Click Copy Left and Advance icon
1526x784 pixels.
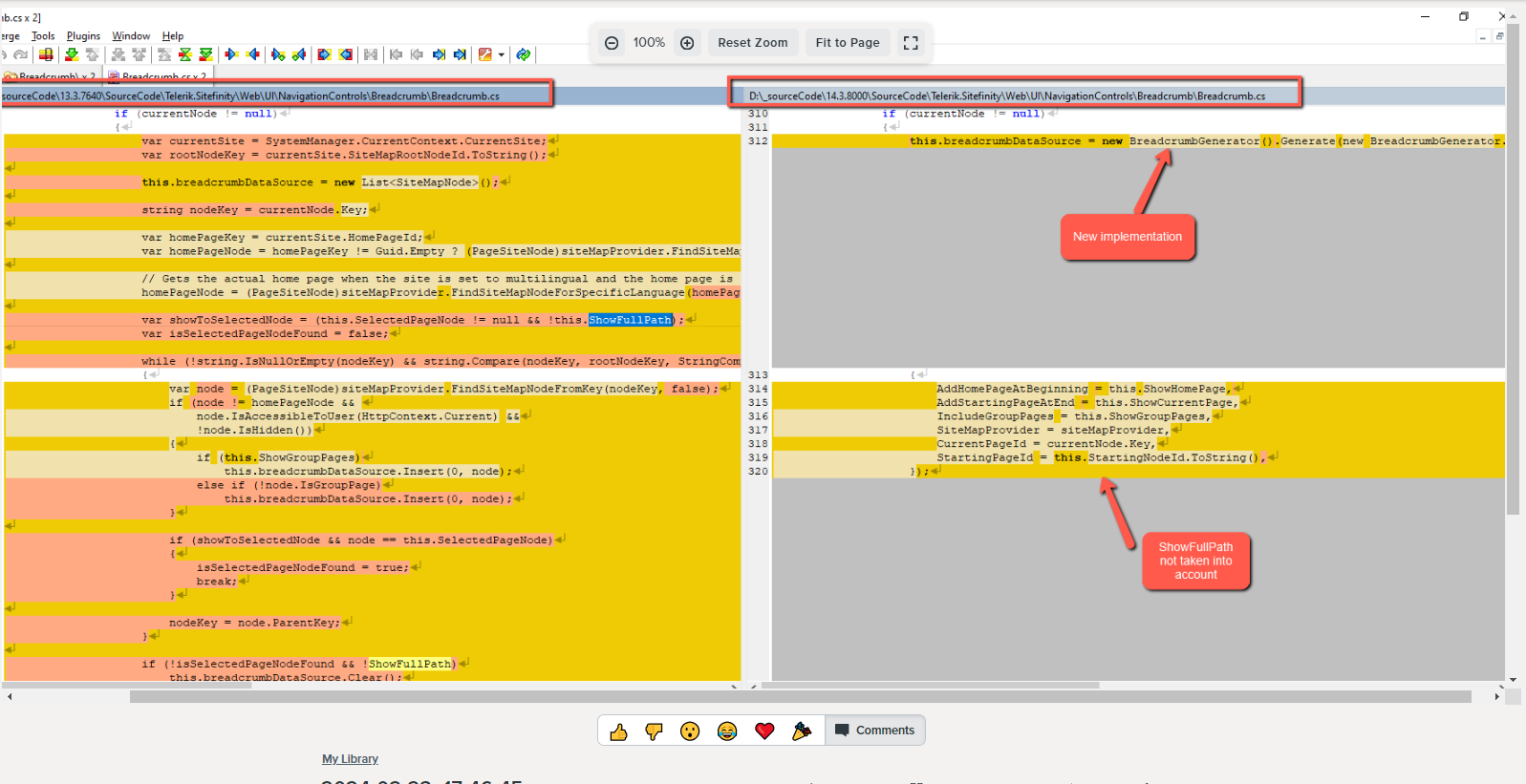tap(299, 54)
